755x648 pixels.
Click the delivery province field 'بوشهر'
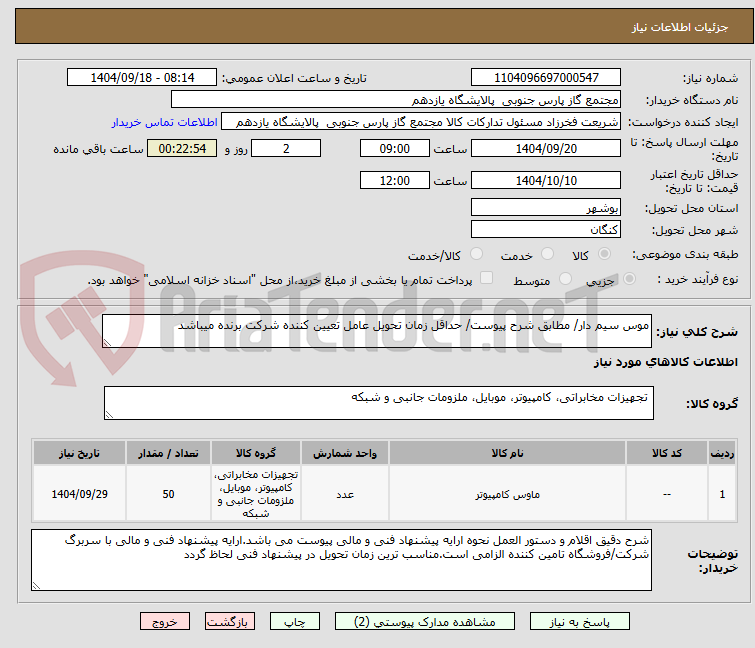click(x=546, y=207)
